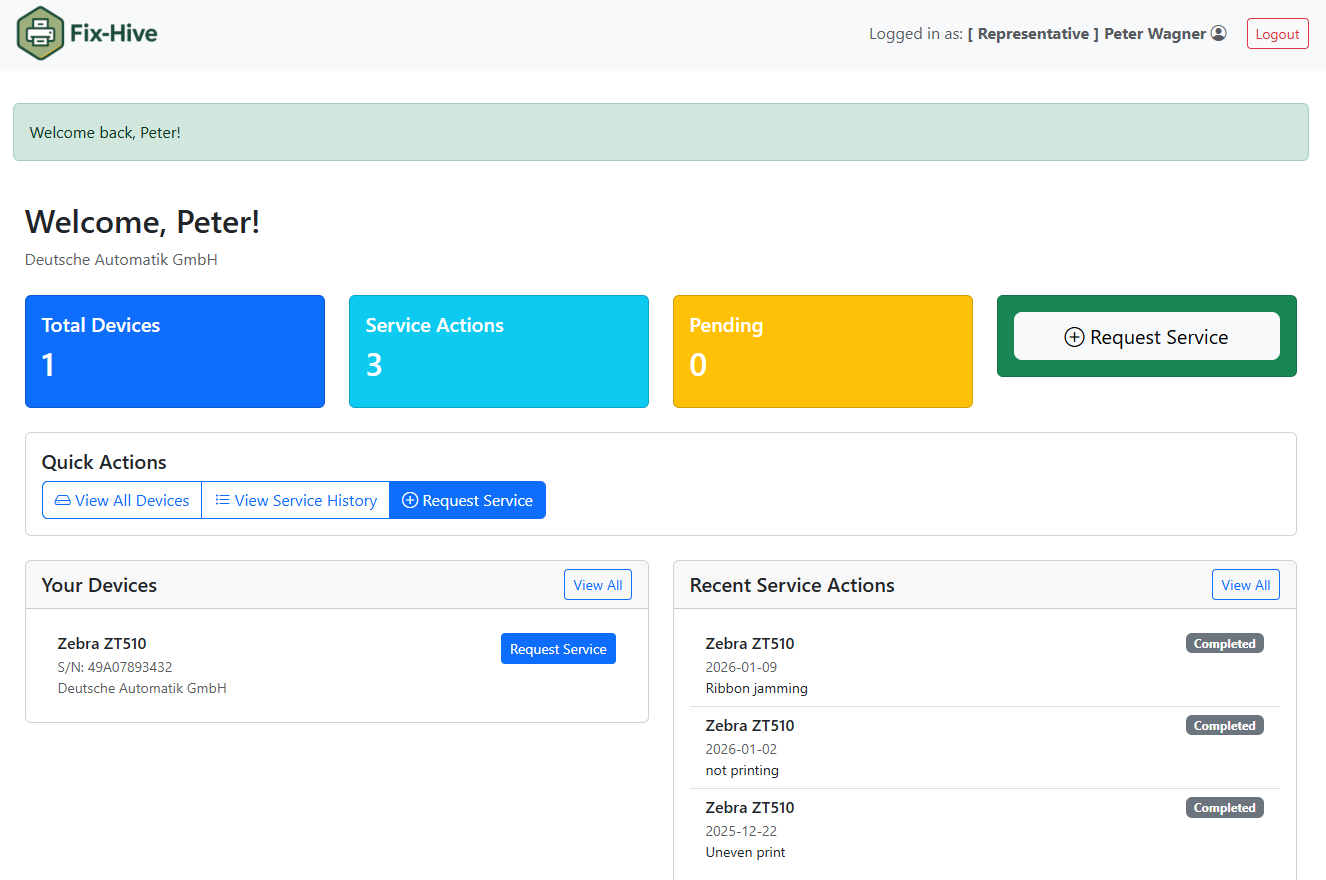Click the user profile icon beside Peter Wagner
The height and width of the screenshot is (880, 1326).
pyautogui.click(x=1218, y=33)
